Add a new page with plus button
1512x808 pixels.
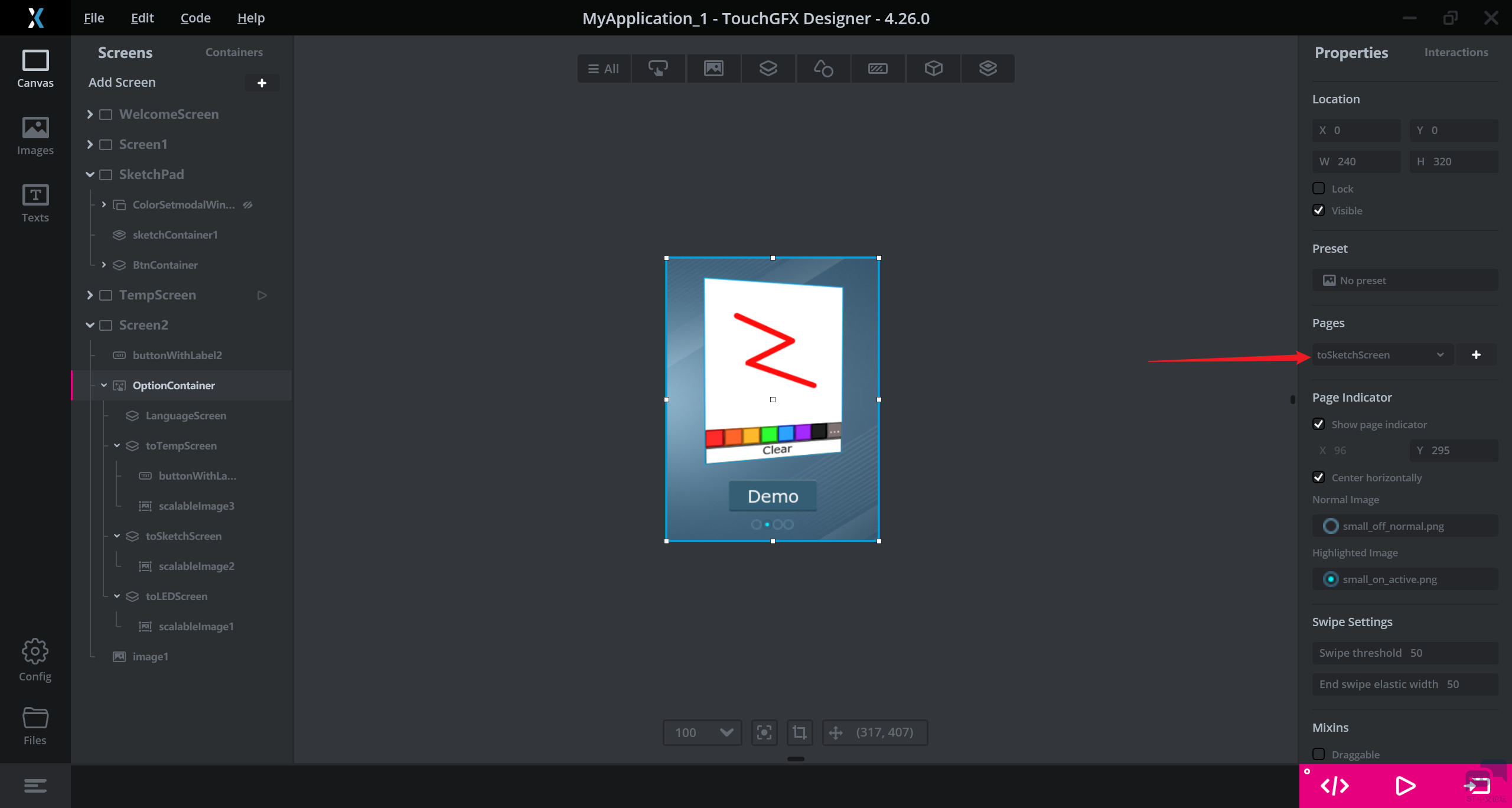click(1476, 354)
